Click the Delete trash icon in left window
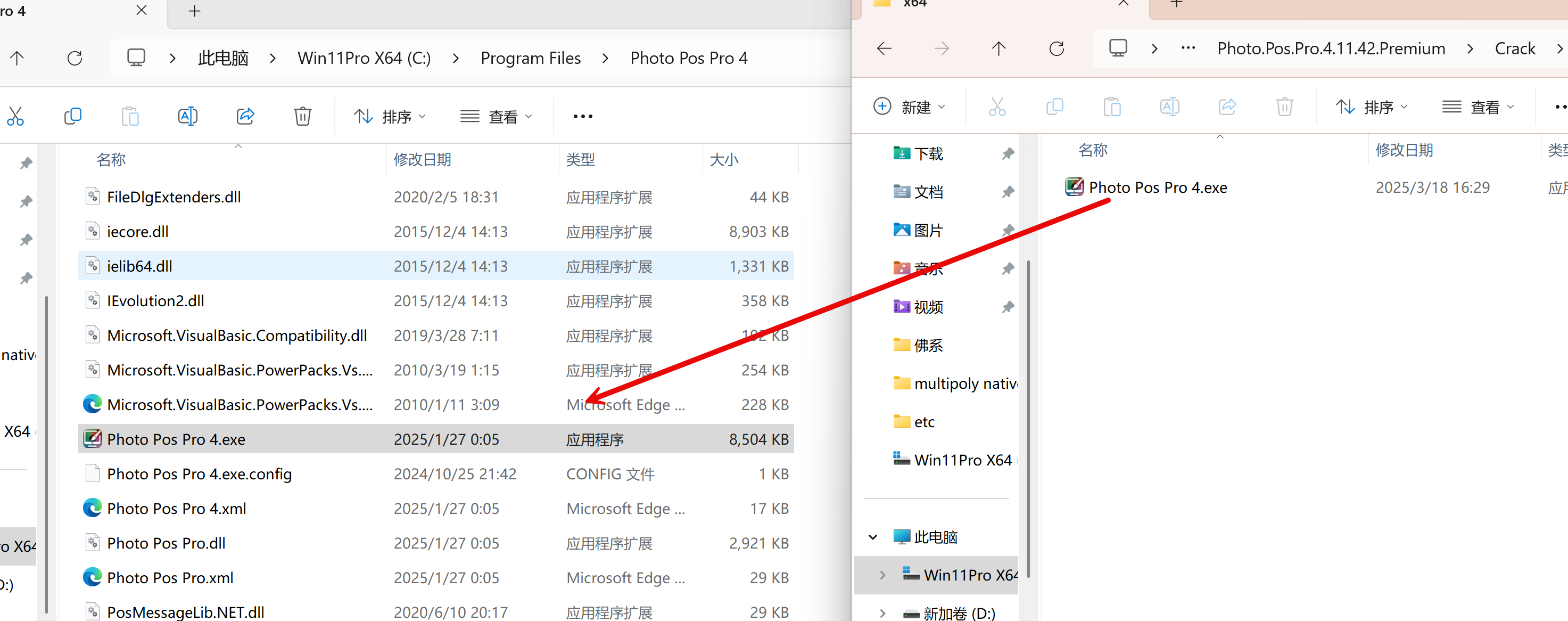1568x621 pixels. click(302, 116)
